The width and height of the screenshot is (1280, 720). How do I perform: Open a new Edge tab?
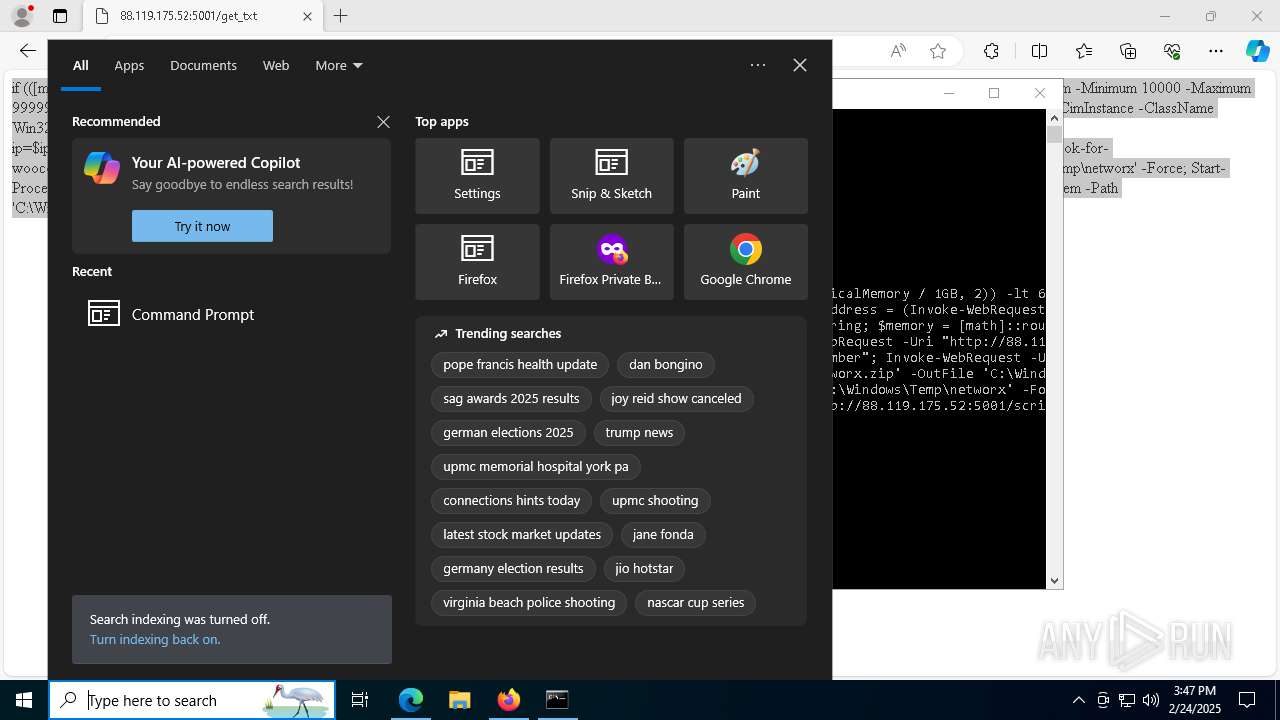(341, 16)
